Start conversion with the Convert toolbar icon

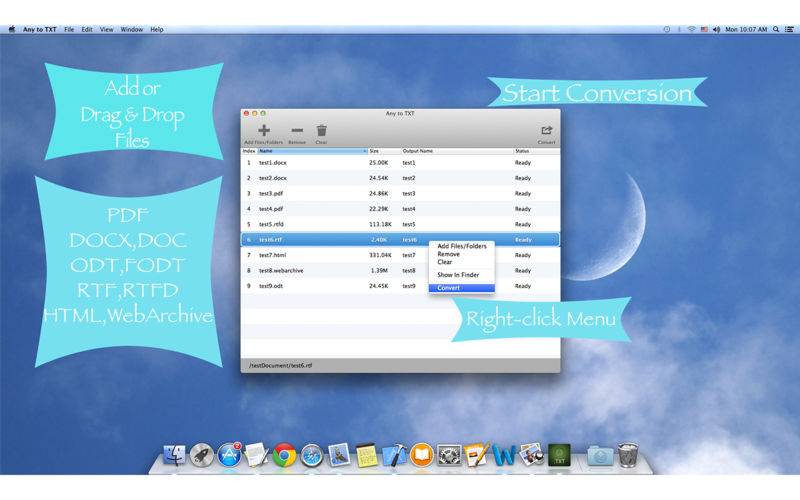coord(546,131)
